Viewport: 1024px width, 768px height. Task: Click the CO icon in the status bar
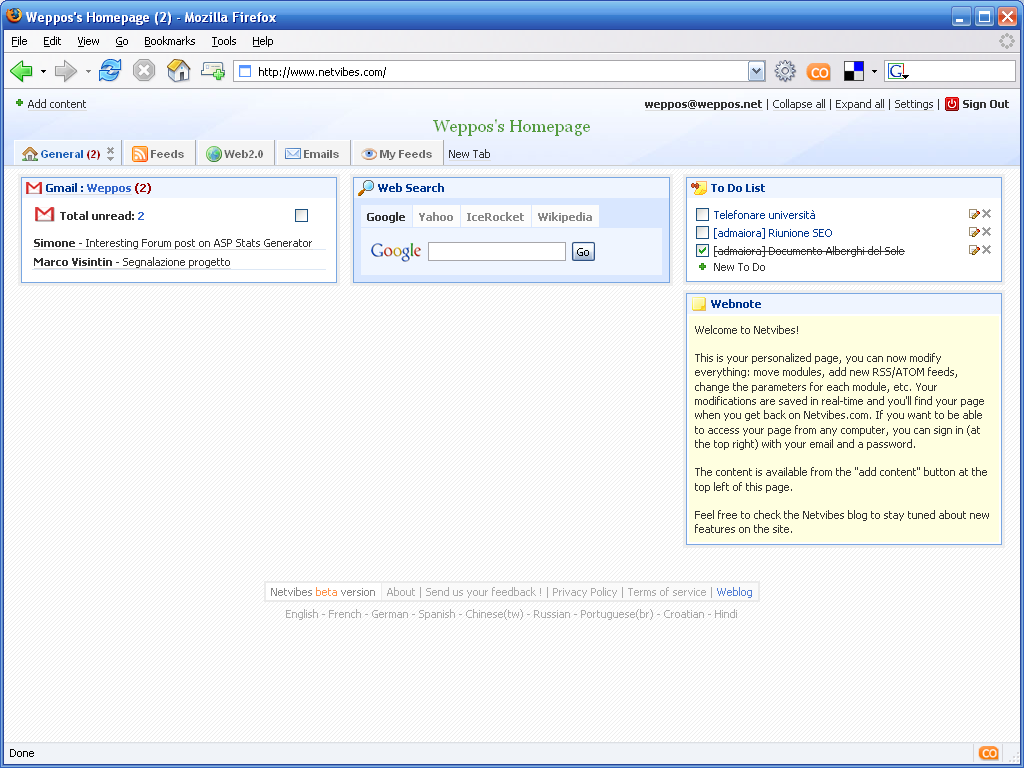point(989,753)
